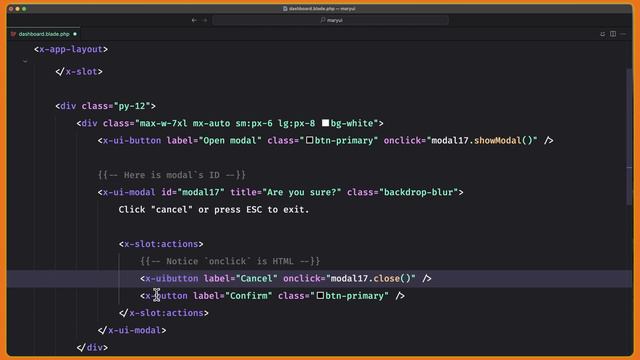This screenshot has height=360, width=640.
Task: Click modal17.close() in the onclick attribute
Action: click(371, 278)
